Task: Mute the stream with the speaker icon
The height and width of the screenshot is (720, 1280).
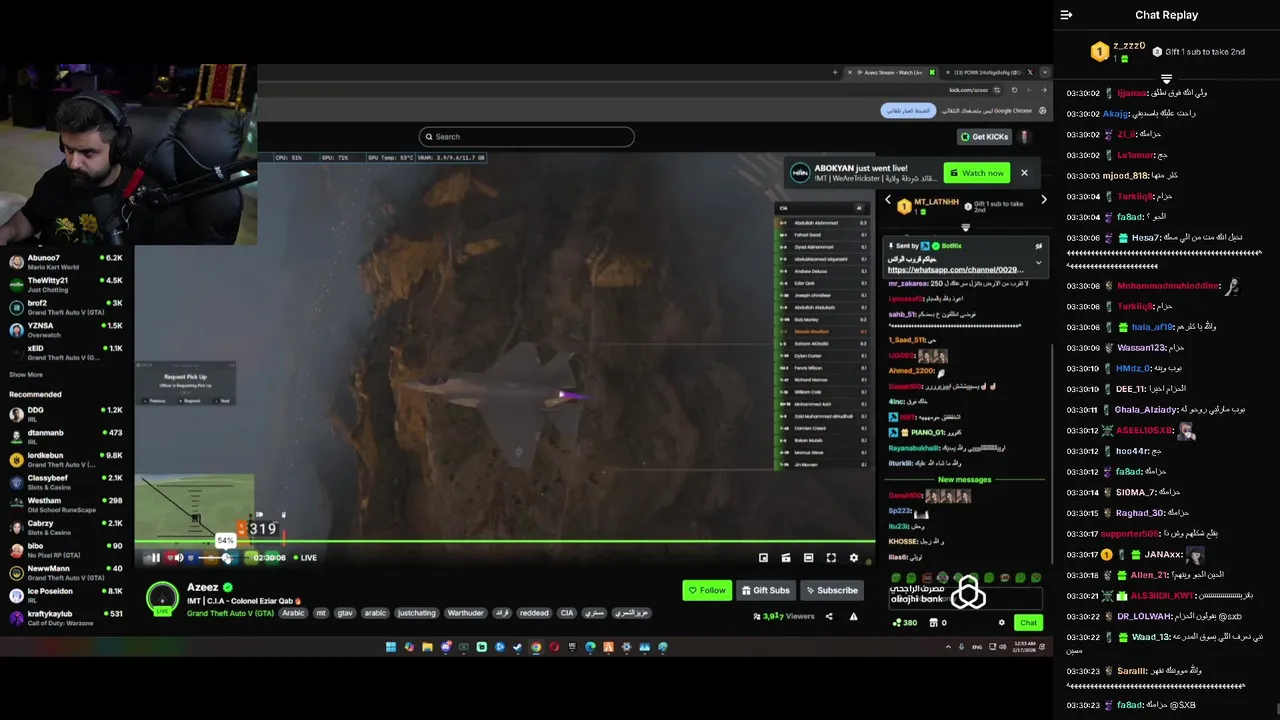Action: tap(178, 558)
